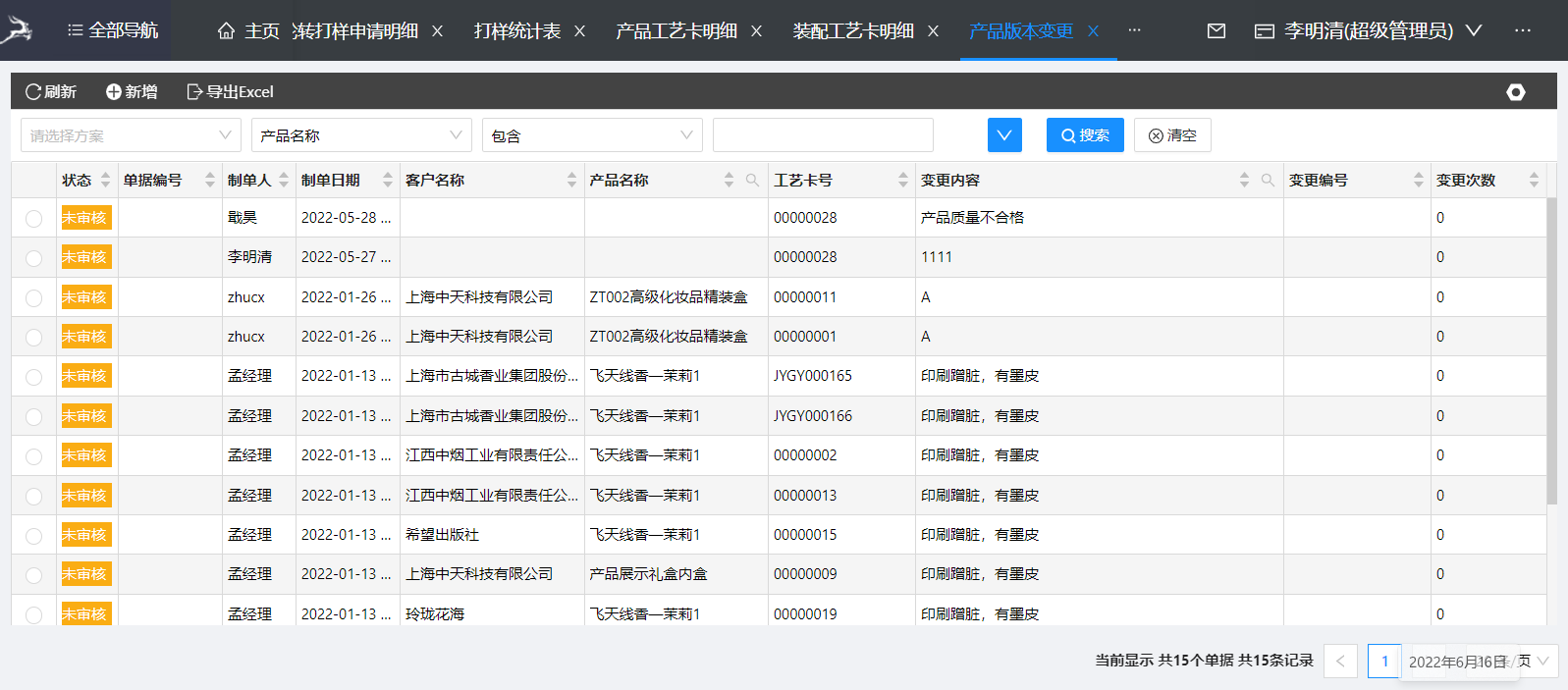The height and width of the screenshot is (690, 1568).
Task: Open the mail envelope icon
Action: coord(1216,31)
